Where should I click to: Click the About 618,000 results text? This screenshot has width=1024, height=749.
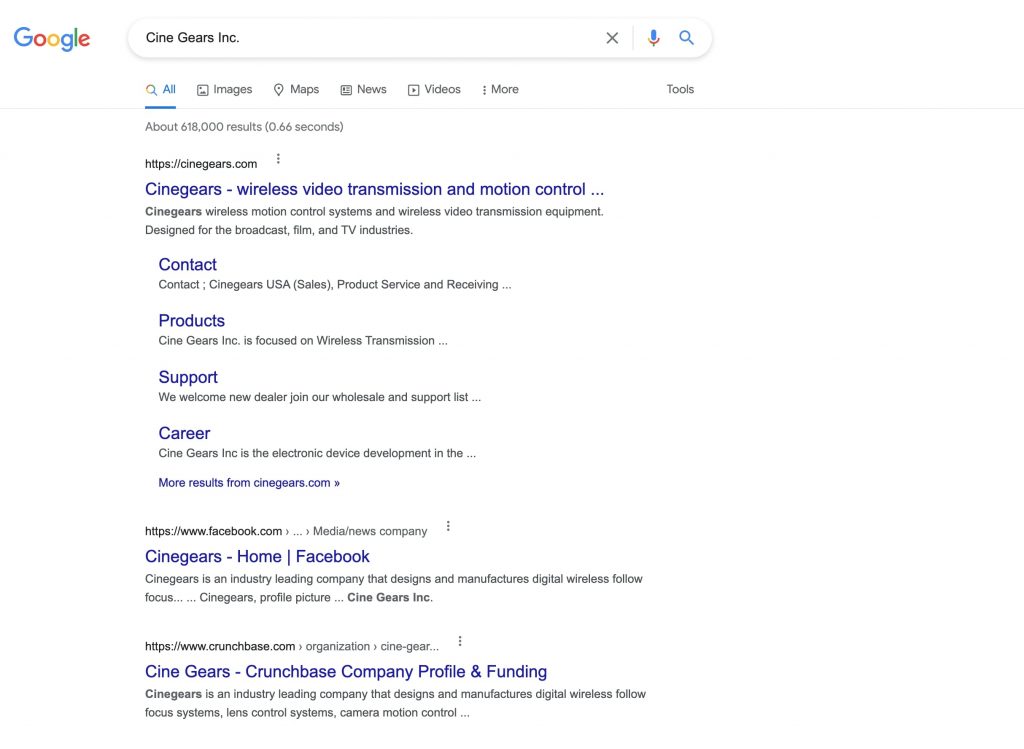pos(244,127)
